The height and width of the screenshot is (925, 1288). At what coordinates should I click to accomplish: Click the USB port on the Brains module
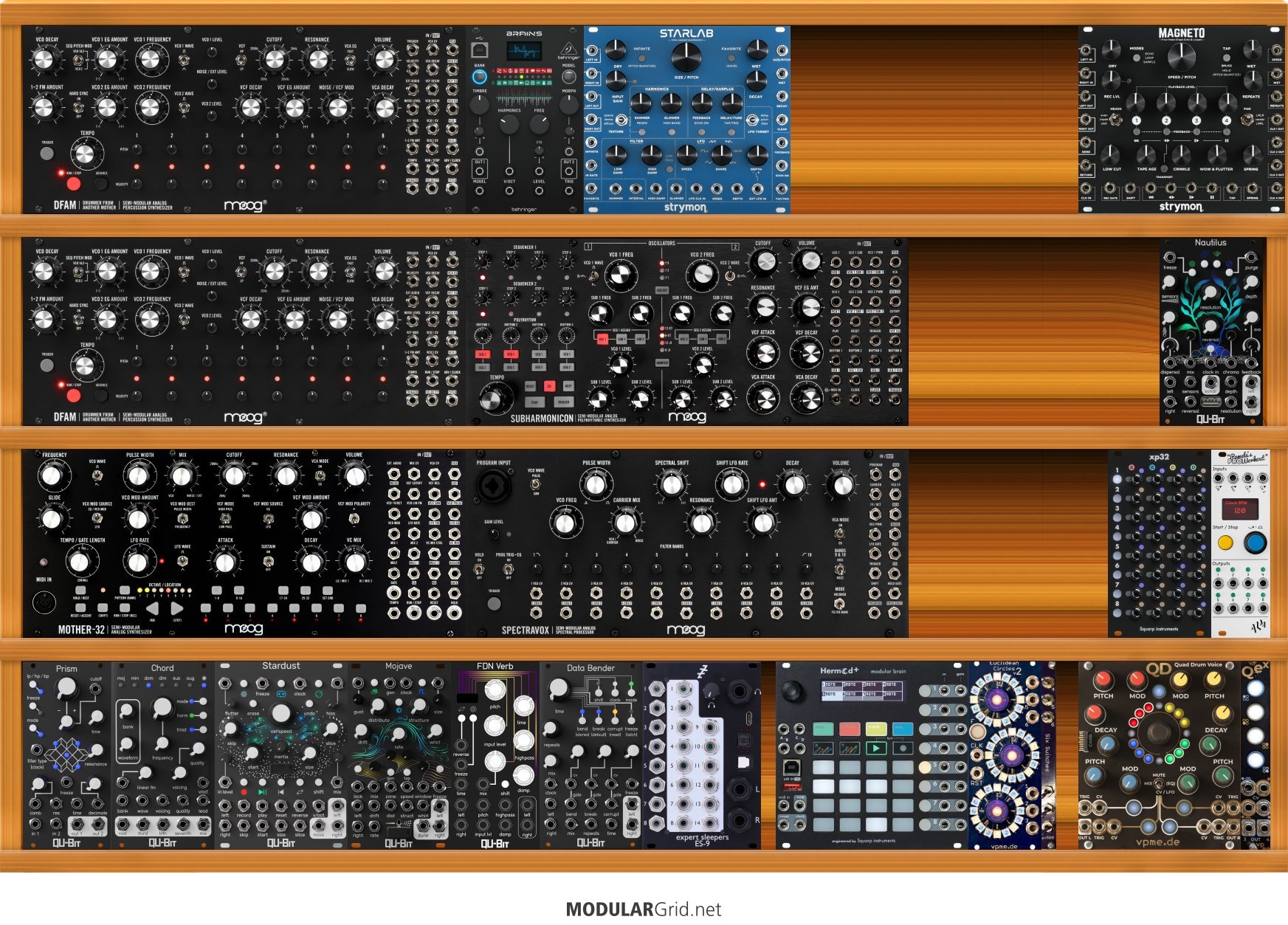click(480, 49)
